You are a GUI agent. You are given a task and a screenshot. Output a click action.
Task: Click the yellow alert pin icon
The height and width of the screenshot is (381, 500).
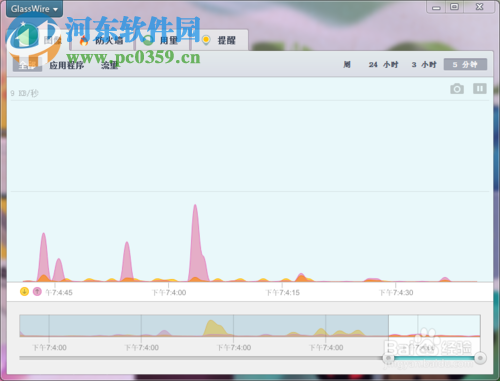click(206, 40)
